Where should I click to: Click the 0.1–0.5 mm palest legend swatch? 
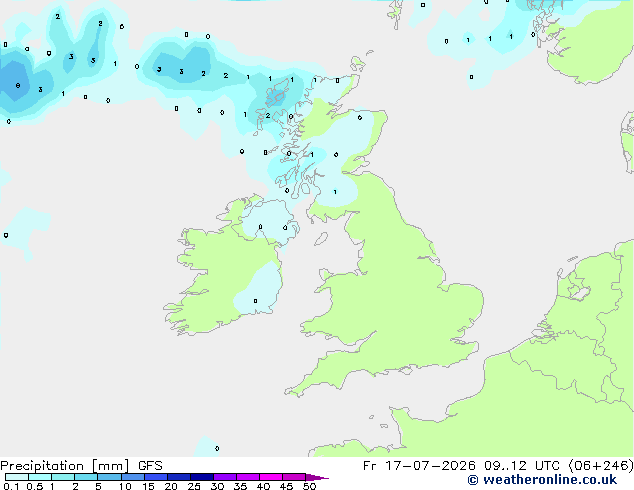[17, 477]
